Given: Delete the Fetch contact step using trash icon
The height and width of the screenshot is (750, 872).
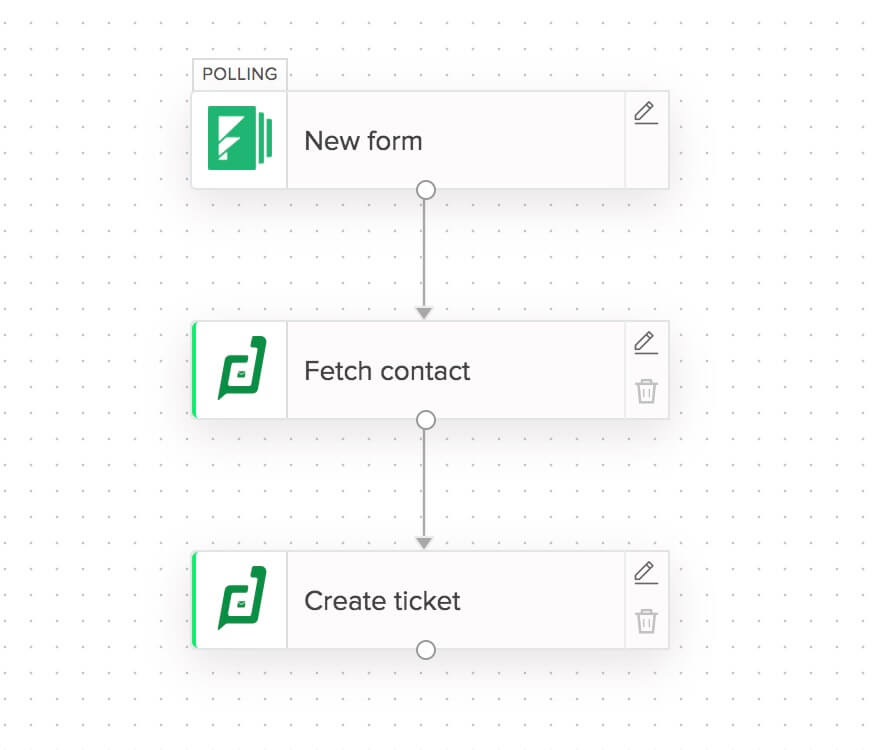Looking at the screenshot, I should (x=646, y=391).
